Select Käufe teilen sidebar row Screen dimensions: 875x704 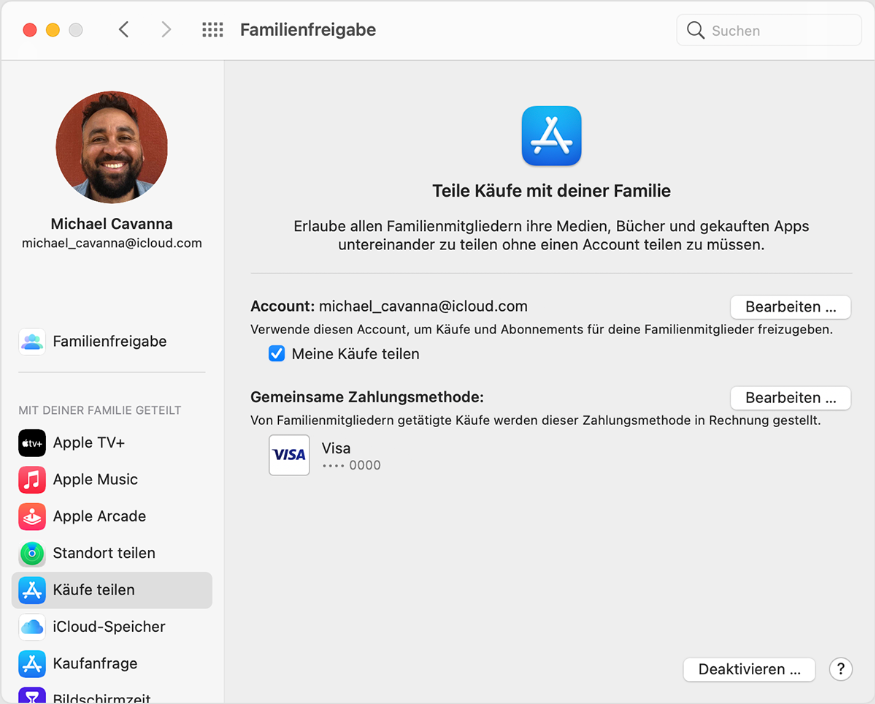pyautogui.click(x=112, y=590)
